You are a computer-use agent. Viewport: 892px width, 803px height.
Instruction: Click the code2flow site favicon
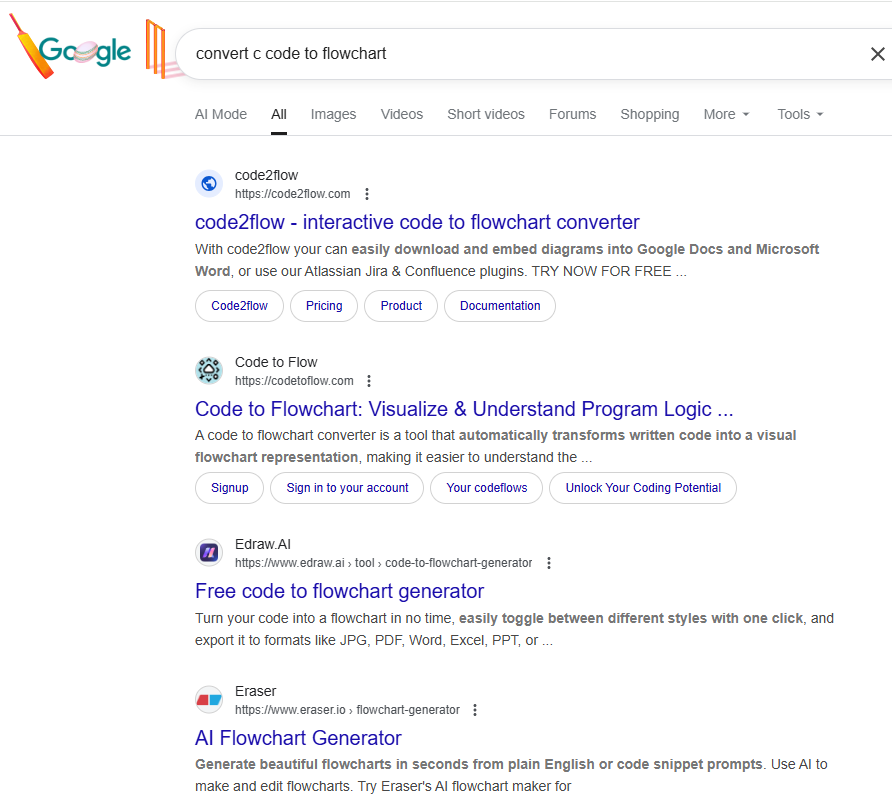tap(208, 183)
